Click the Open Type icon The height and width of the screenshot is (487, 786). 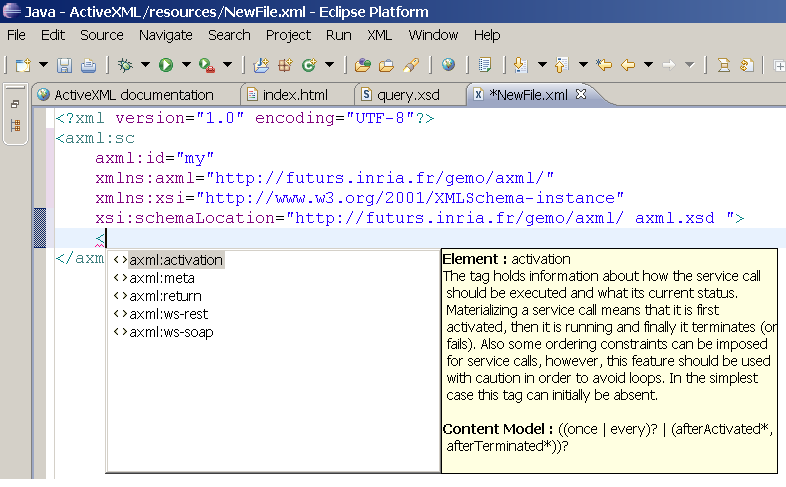click(x=362, y=65)
